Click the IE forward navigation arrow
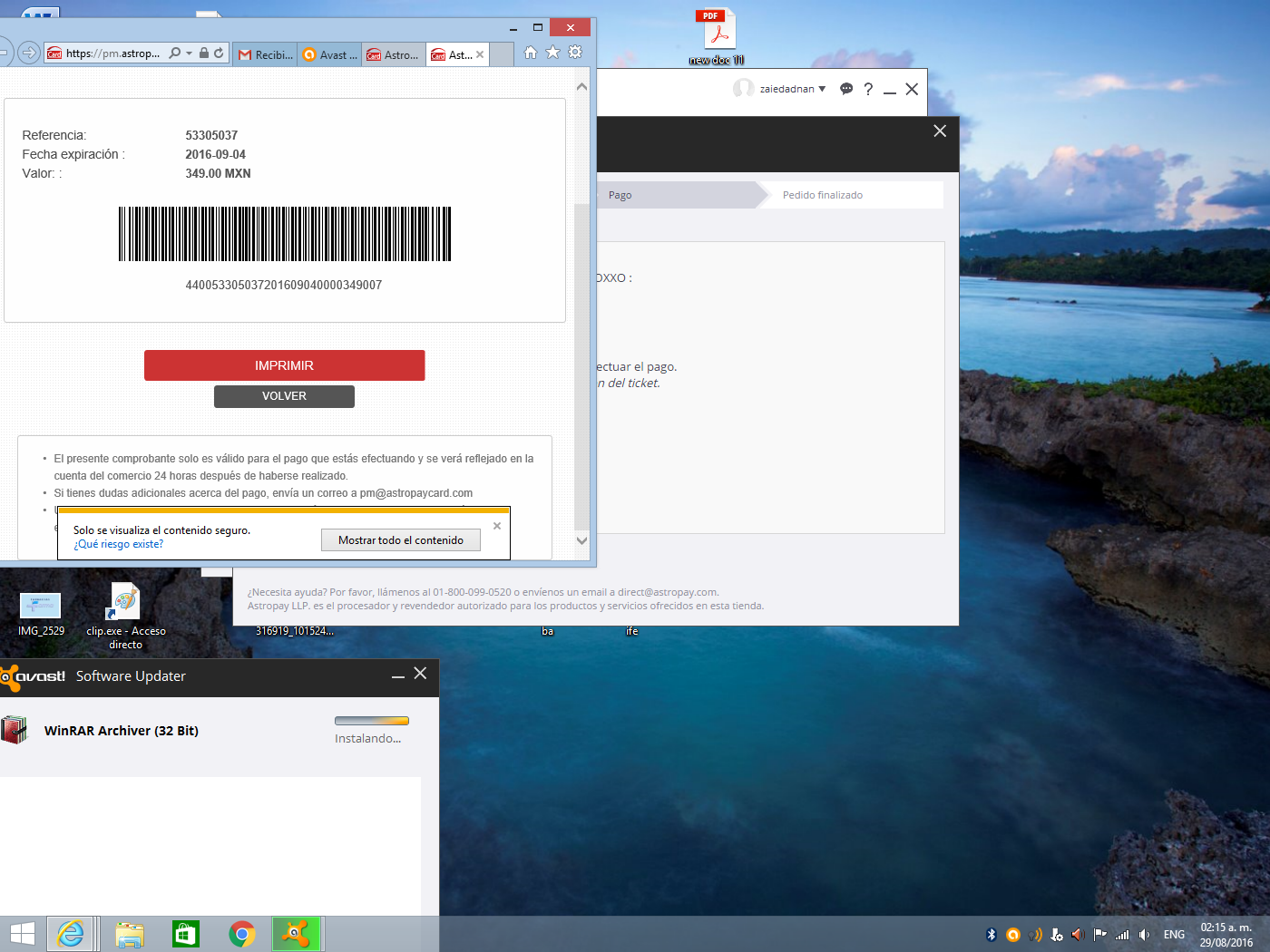The height and width of the screenshot is (952, 1270). pyautogui.click(x=29, y=53)
